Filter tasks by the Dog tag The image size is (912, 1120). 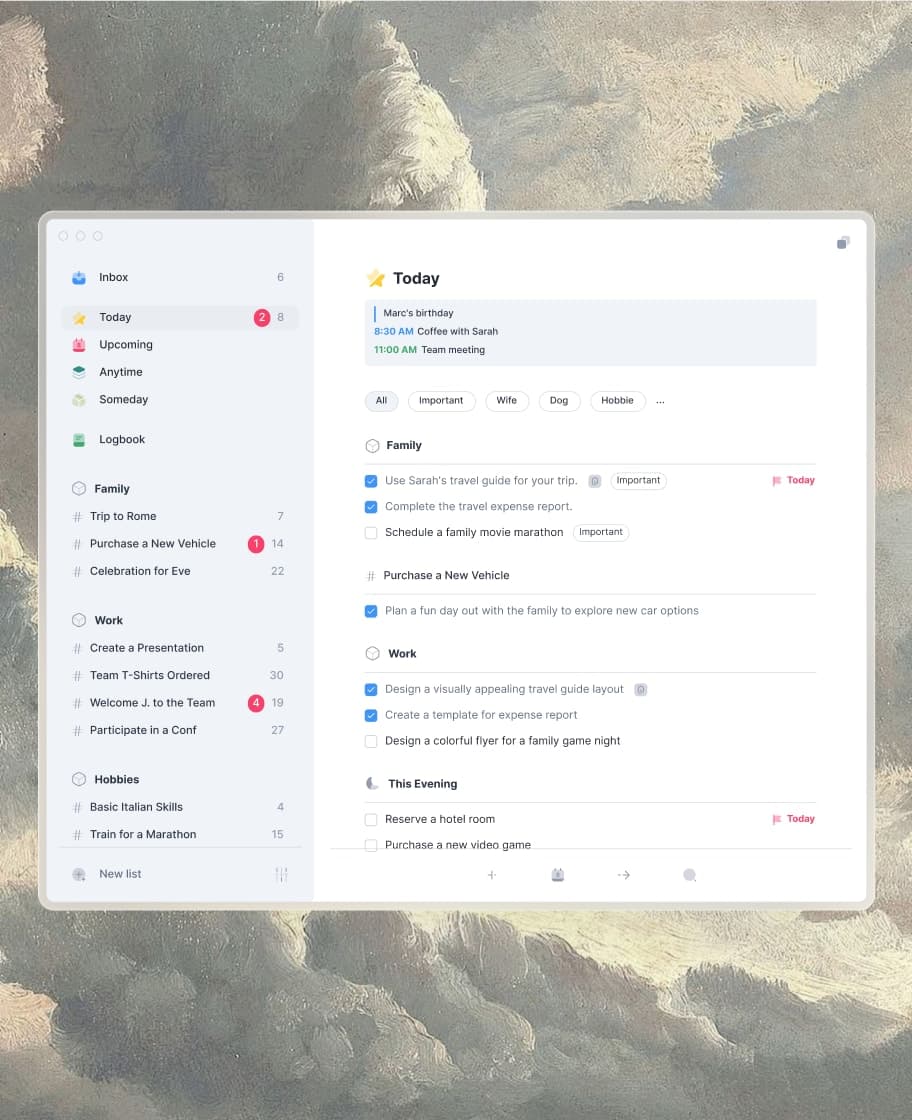pos(559,401)
